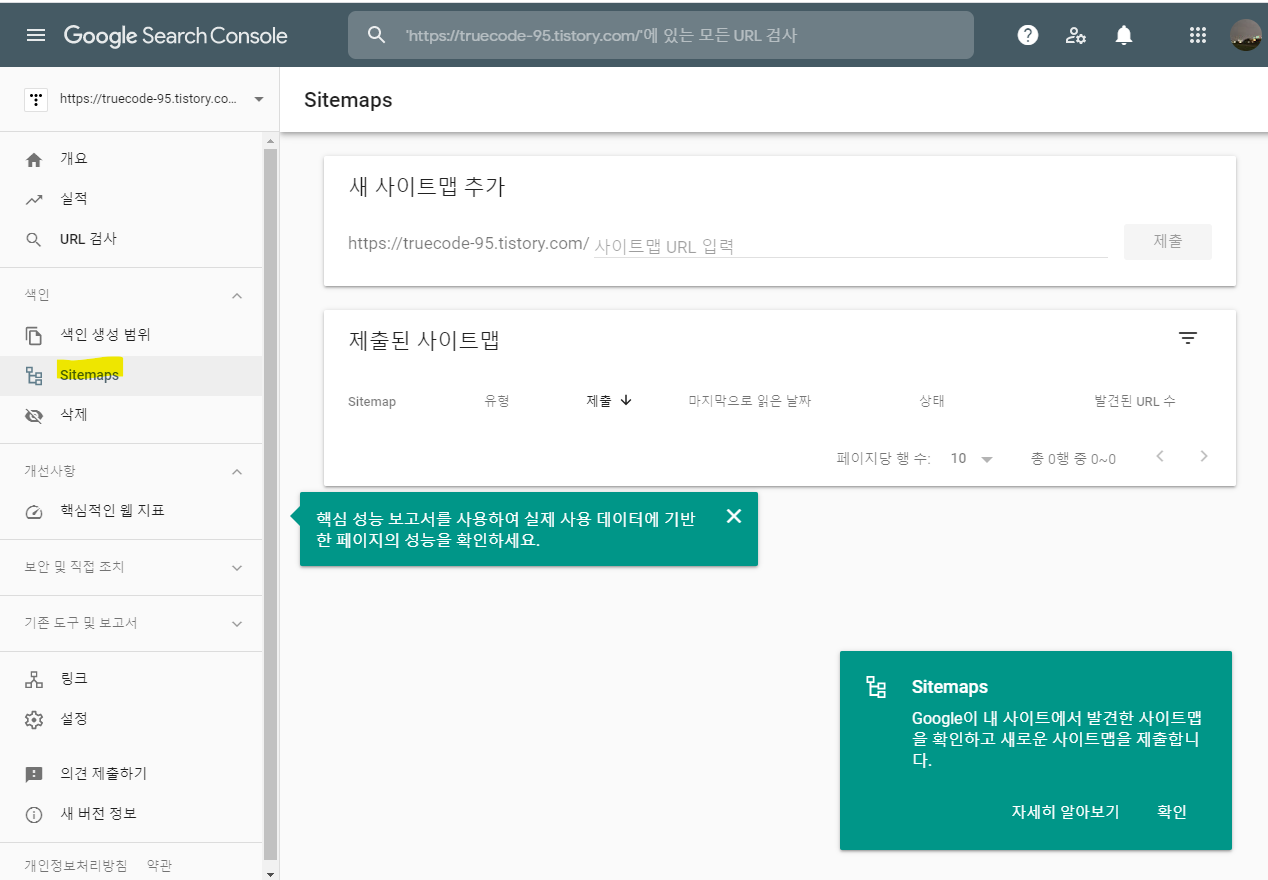Image resolution: width=1268 pixels, height=880 pixels.
Task: Open the property selector dropdown arrow
Action: point(259,99)
